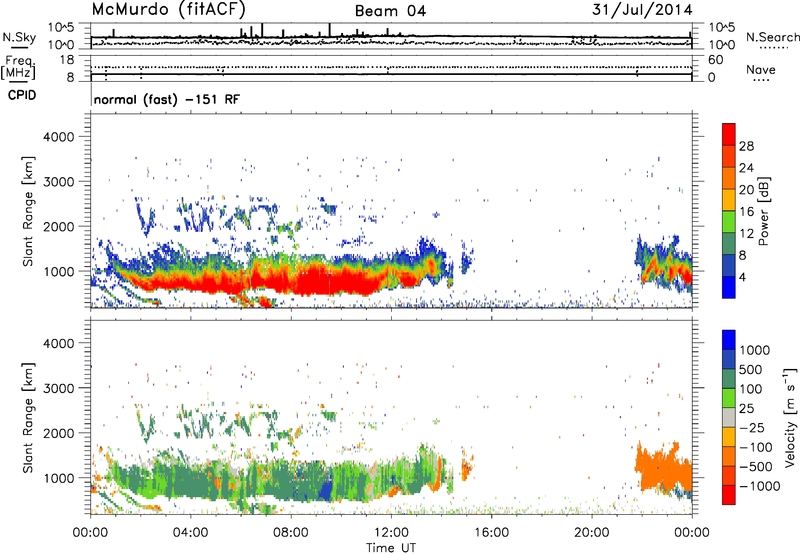Click the 'Slant Range [km]' label of power panel
The image size is (800, 554).
28,212
